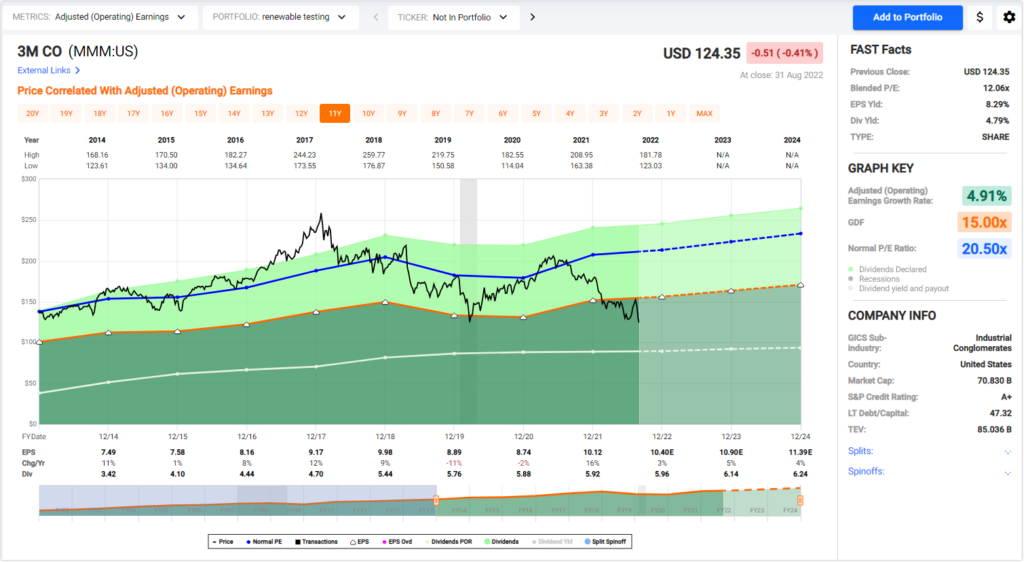
Task: Toggle Dividends POR in chart legend
Action: pyautogui.click(x=448, y=542)
